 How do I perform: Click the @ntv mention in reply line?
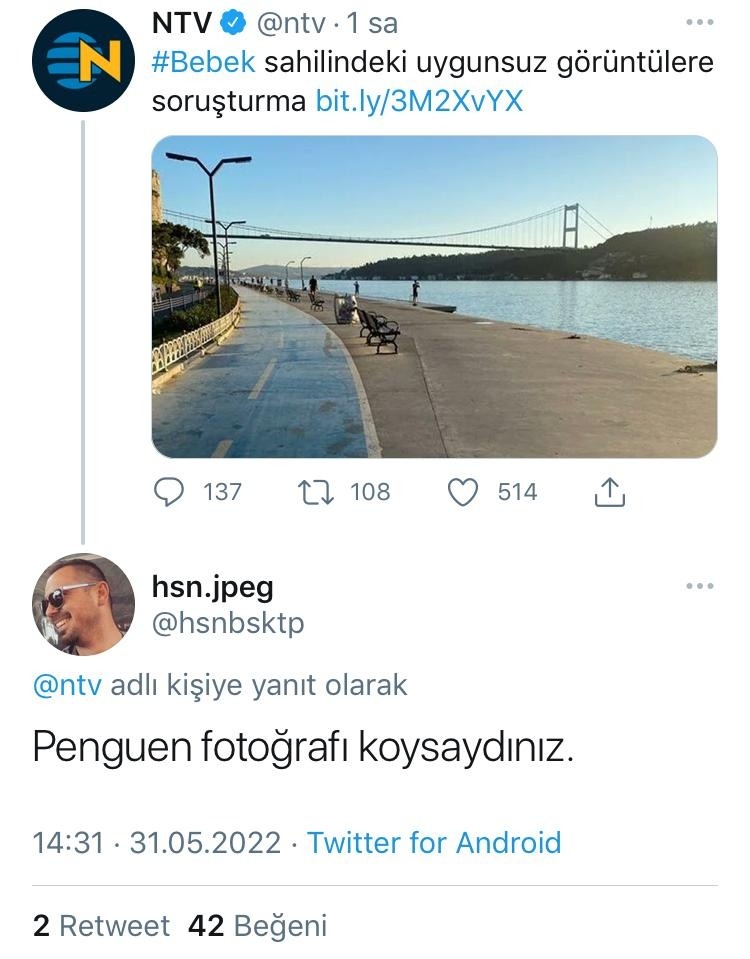click(67, 685)
